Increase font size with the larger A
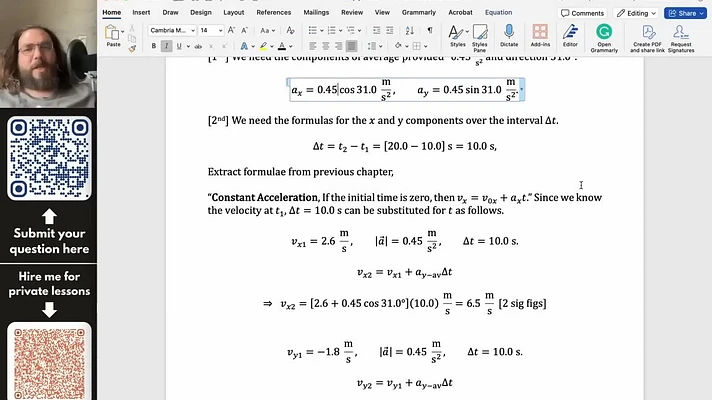Viewport: 712px width, 400px height. 231,30
